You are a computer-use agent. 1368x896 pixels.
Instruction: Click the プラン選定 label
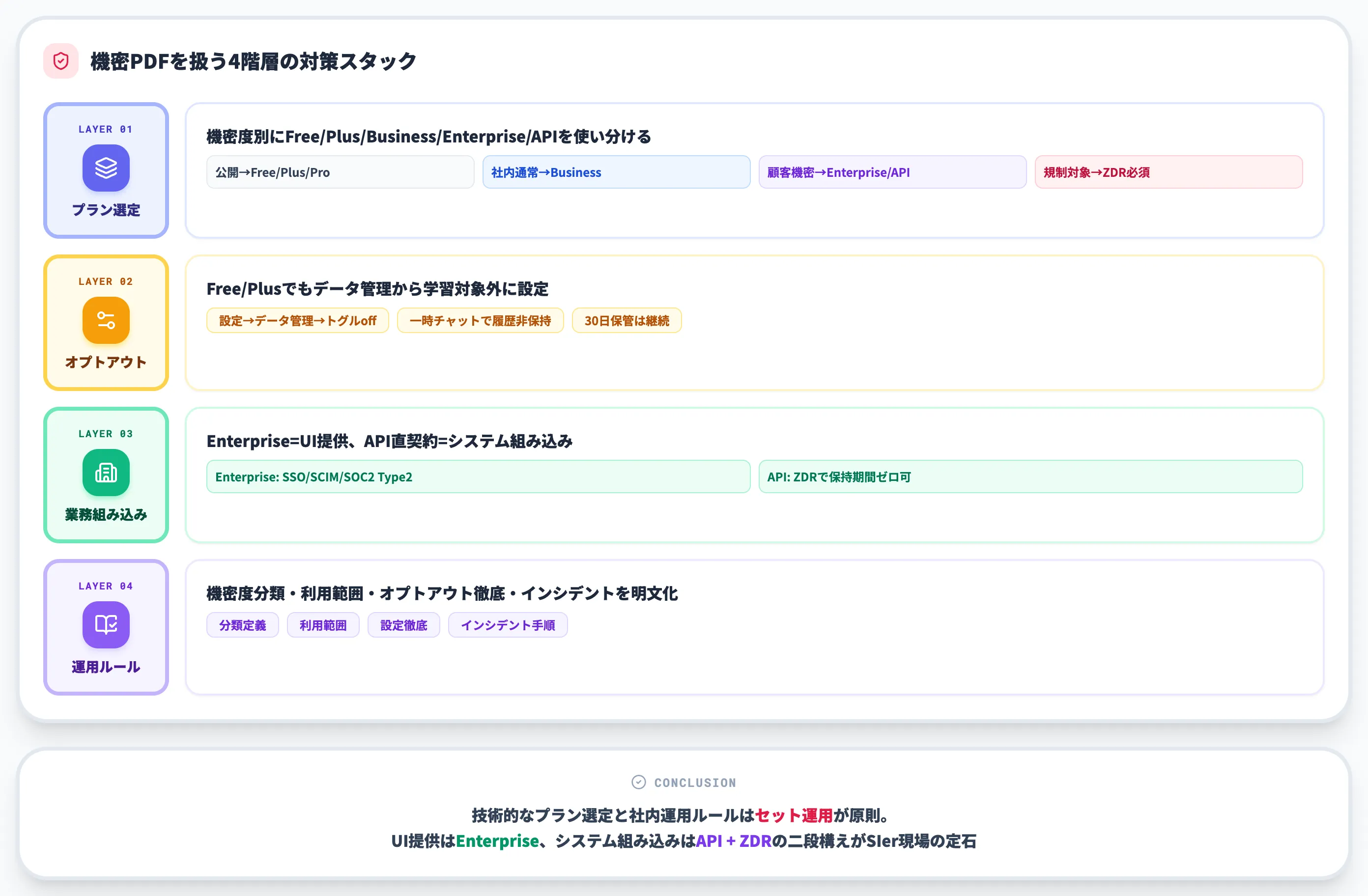(106, 210)
